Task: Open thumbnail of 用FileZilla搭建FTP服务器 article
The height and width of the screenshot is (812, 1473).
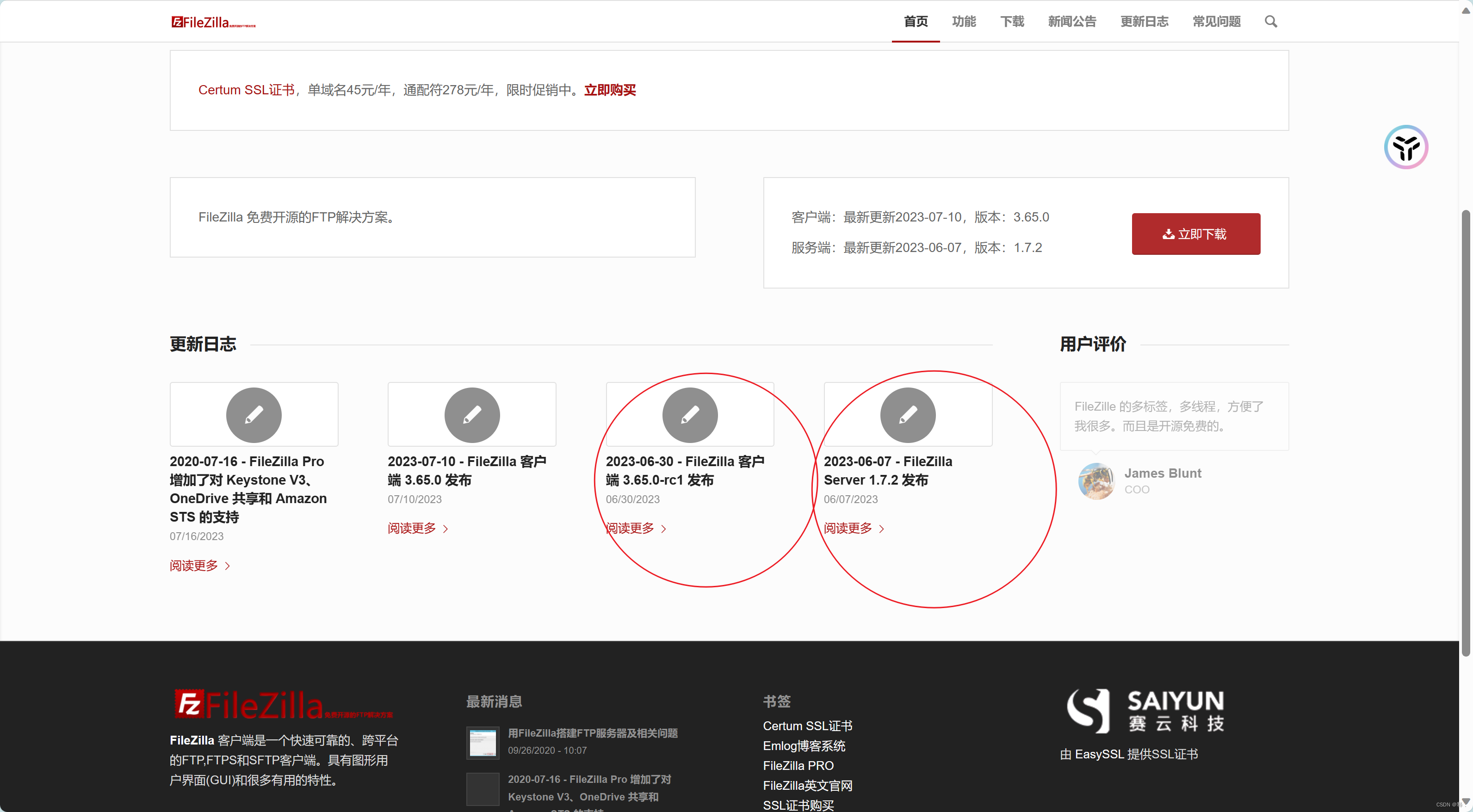Action: 483,742
